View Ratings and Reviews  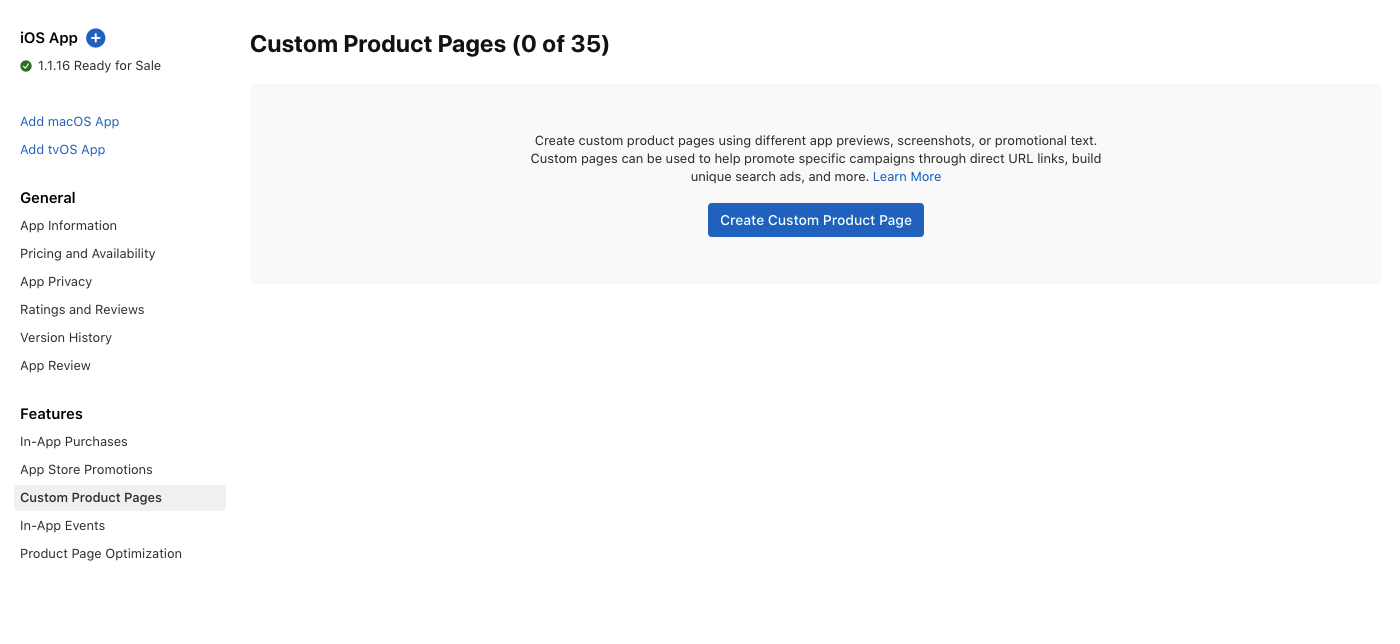point(82,310)
